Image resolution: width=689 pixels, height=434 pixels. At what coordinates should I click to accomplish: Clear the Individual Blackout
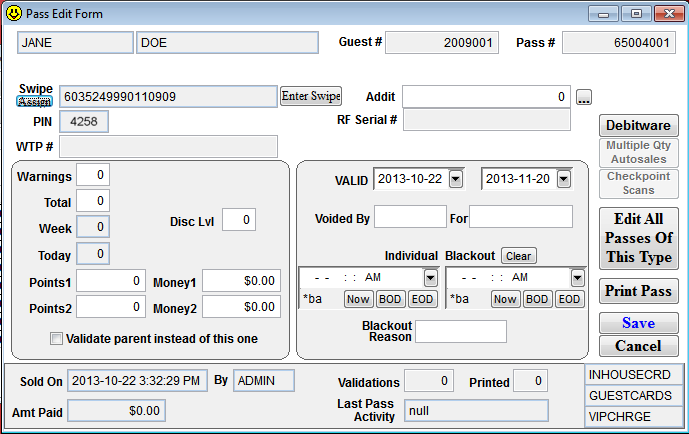[519, 256]
